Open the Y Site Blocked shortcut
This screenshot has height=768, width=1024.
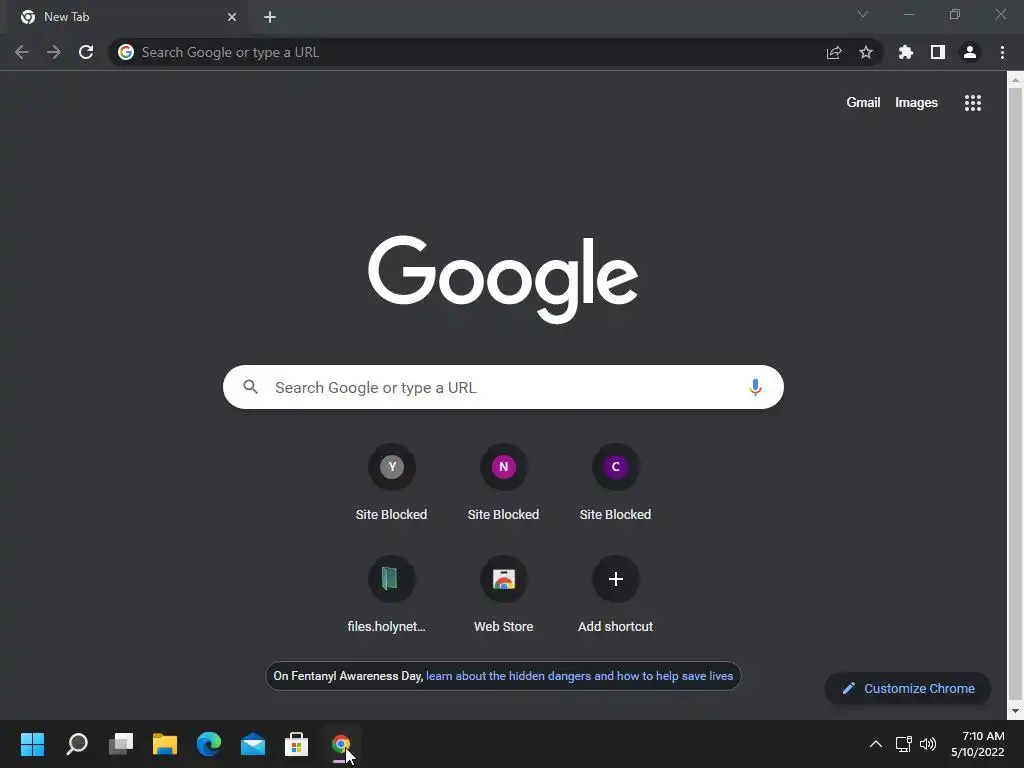(x=391, y=483)
